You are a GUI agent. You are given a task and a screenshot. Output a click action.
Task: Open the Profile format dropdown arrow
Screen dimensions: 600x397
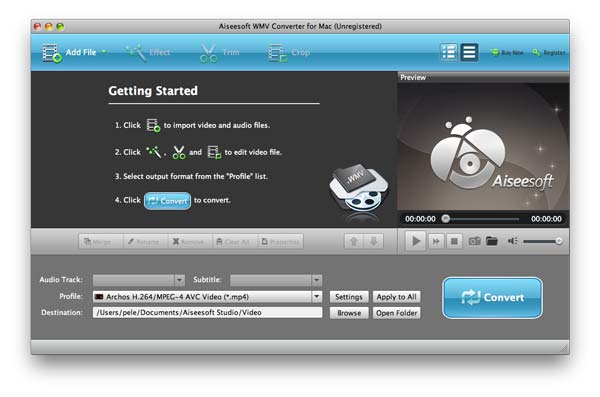click(x=316, y=296)
